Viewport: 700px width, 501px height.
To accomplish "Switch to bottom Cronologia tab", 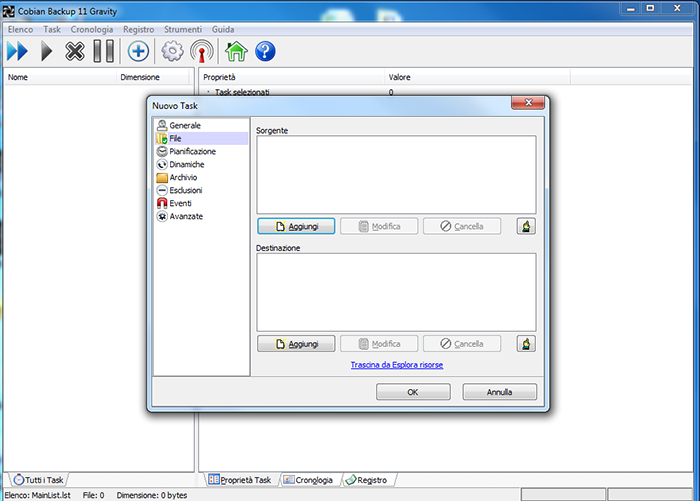I will coord(309,480).
